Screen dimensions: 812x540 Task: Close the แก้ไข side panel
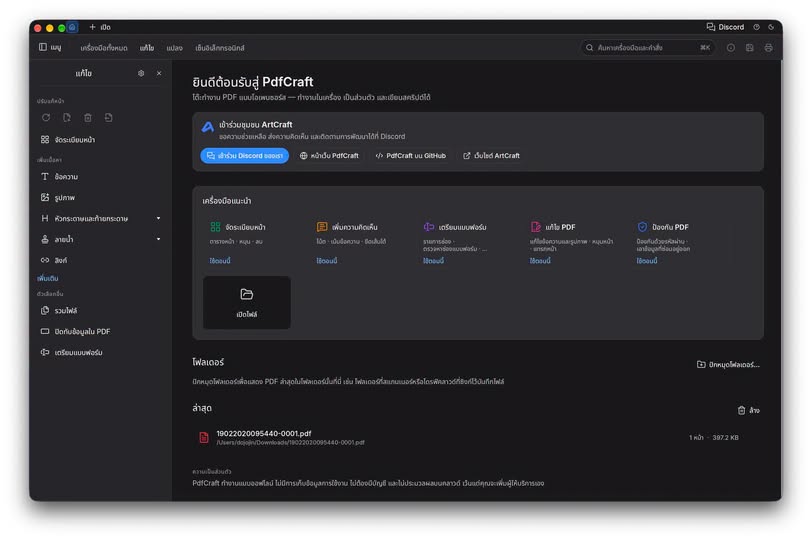(159, 74)
